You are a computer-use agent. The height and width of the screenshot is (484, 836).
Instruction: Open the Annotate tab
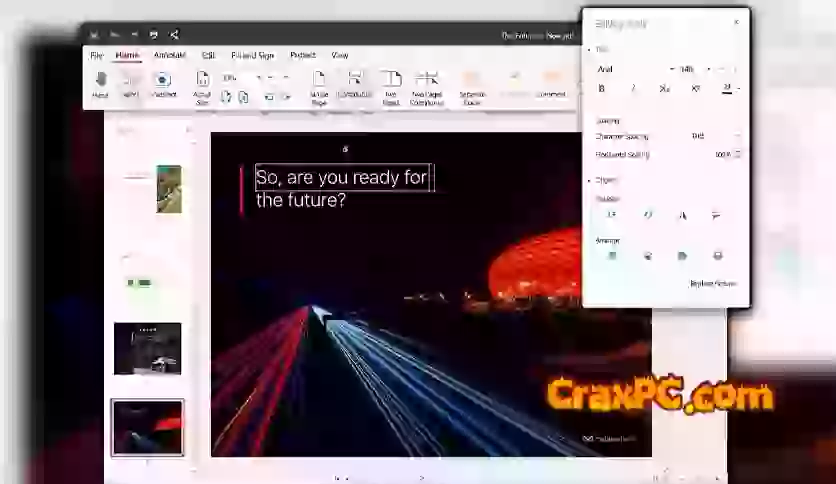pos(170,55)
